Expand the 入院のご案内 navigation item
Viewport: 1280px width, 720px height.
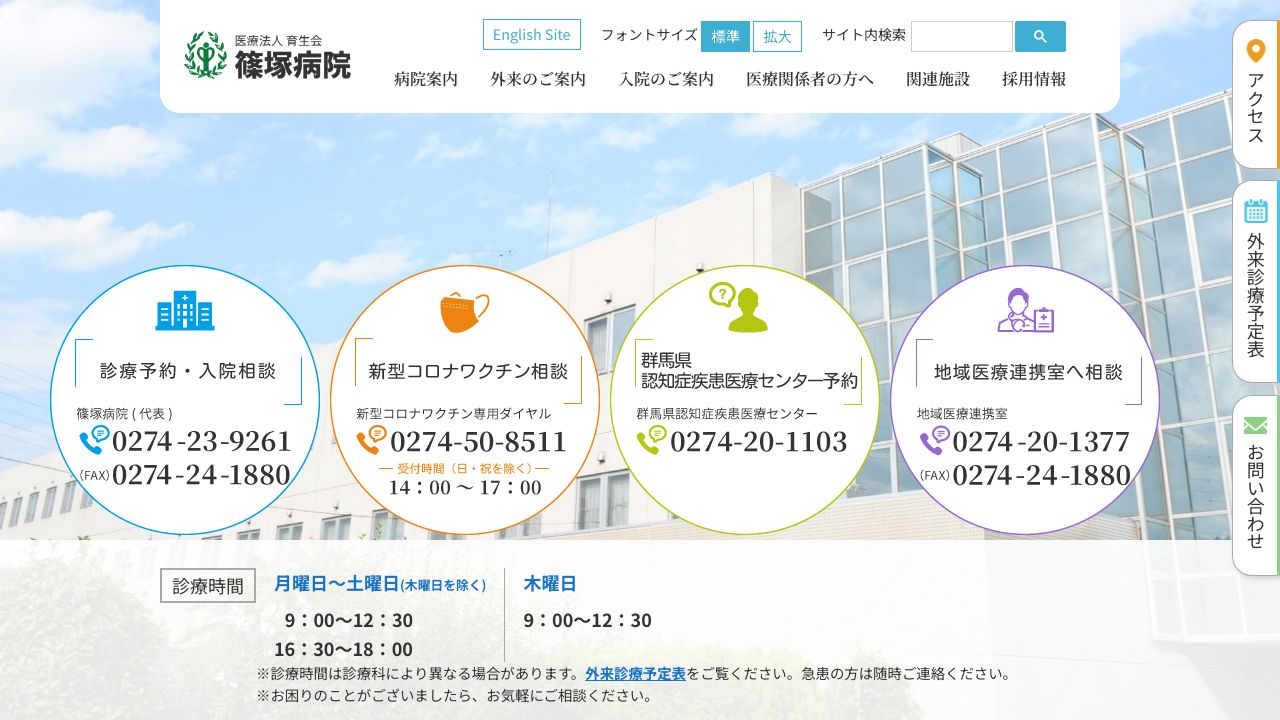click(x=666, y=79)
